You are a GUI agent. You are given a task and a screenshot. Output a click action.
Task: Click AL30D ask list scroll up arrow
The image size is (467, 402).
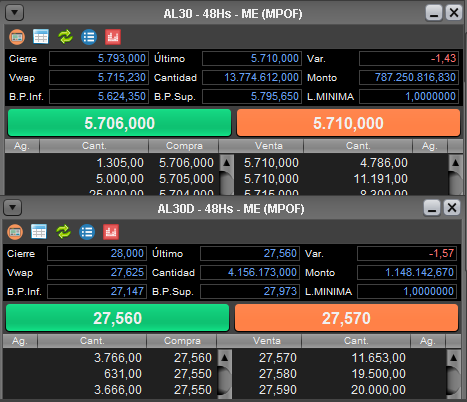(x=453, y=358)
